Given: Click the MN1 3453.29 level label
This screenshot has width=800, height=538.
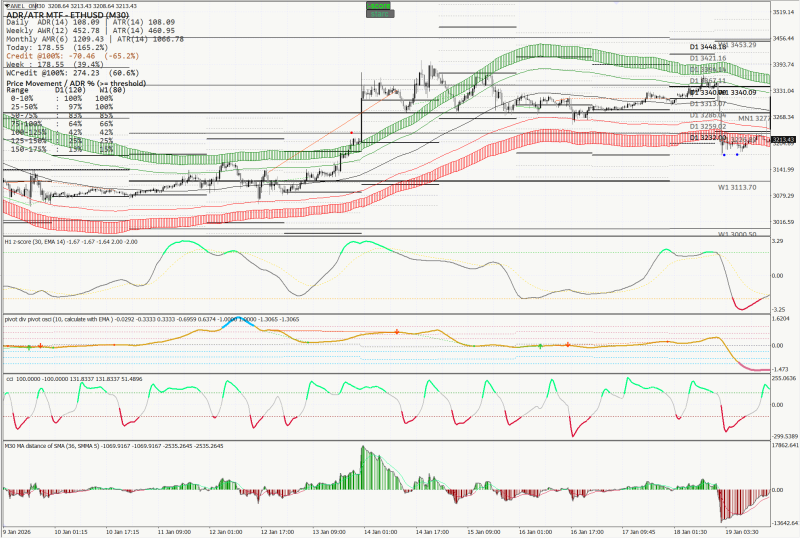Looking at the screenshot, I should coord(737,45).
